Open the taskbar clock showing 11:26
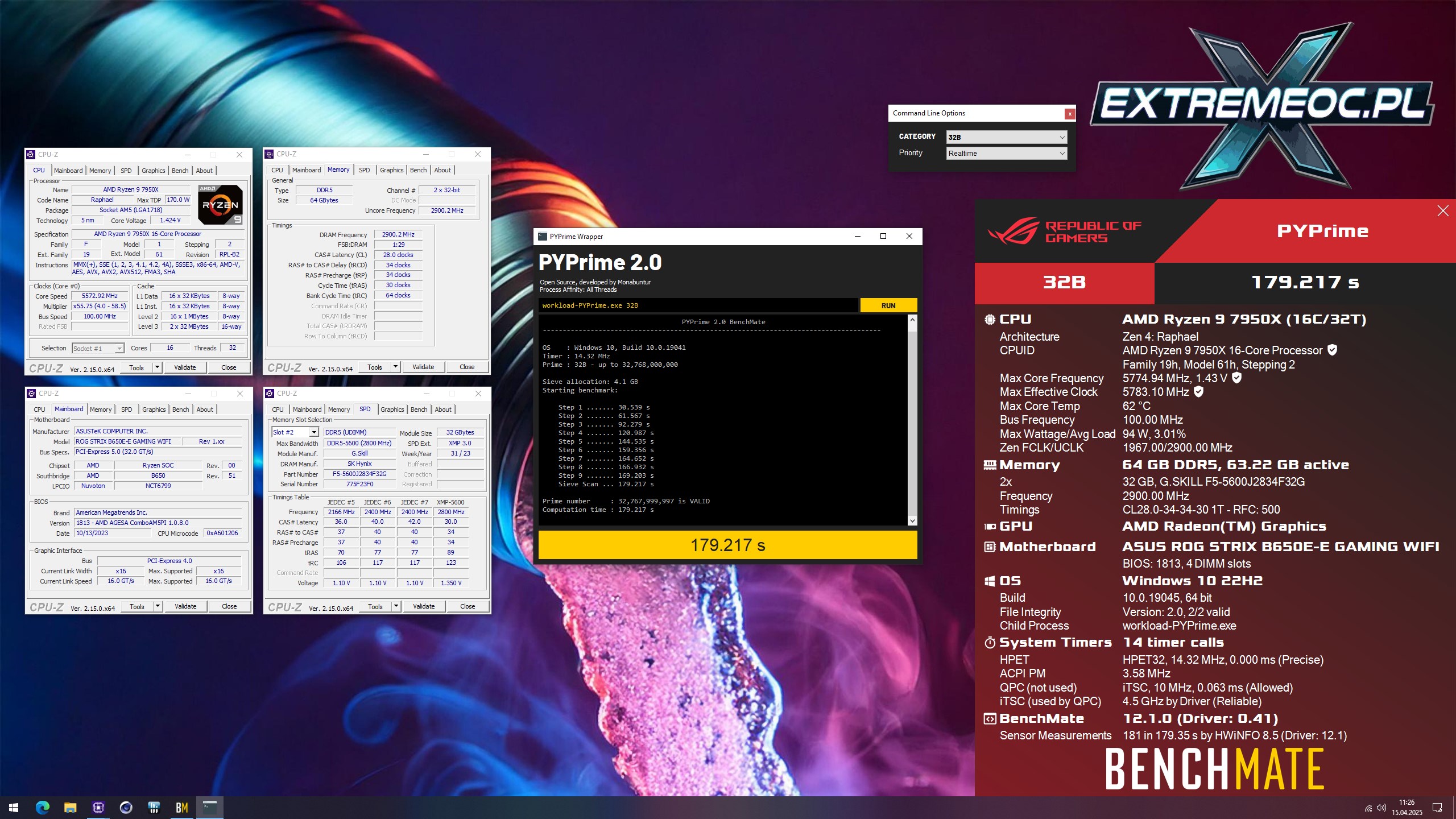This screenshot has width=1456, height=819. (x=1407, y=808)
